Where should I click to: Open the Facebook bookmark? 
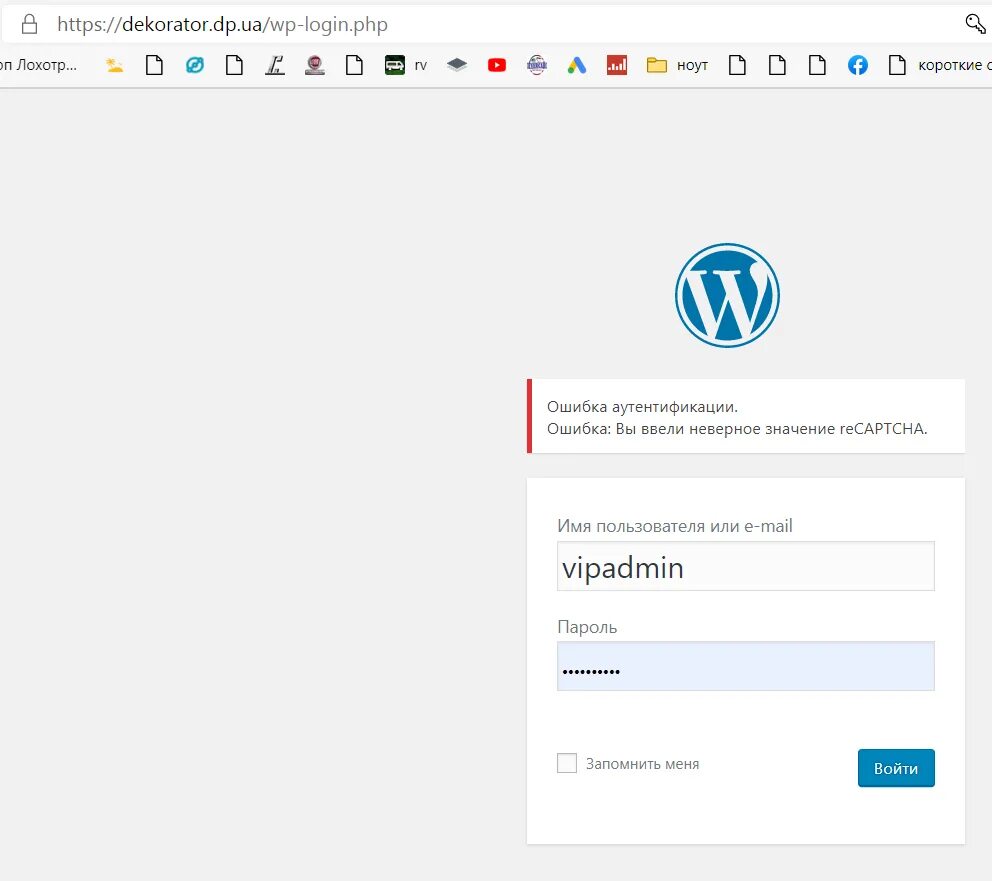(857, 65)
